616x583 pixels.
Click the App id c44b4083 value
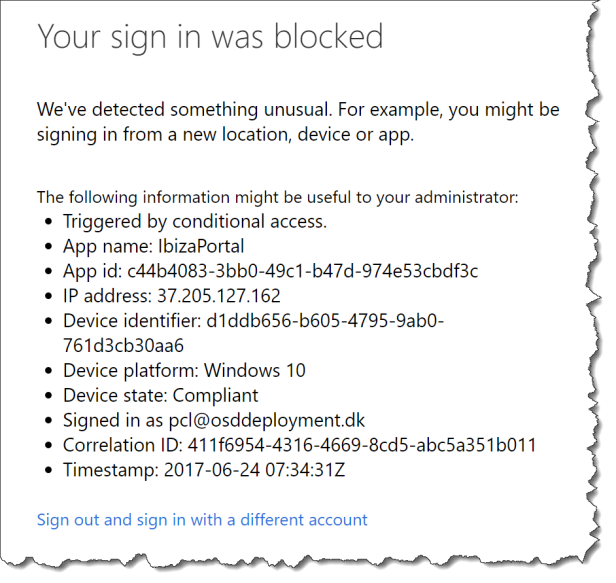click(x=302, y=271)
